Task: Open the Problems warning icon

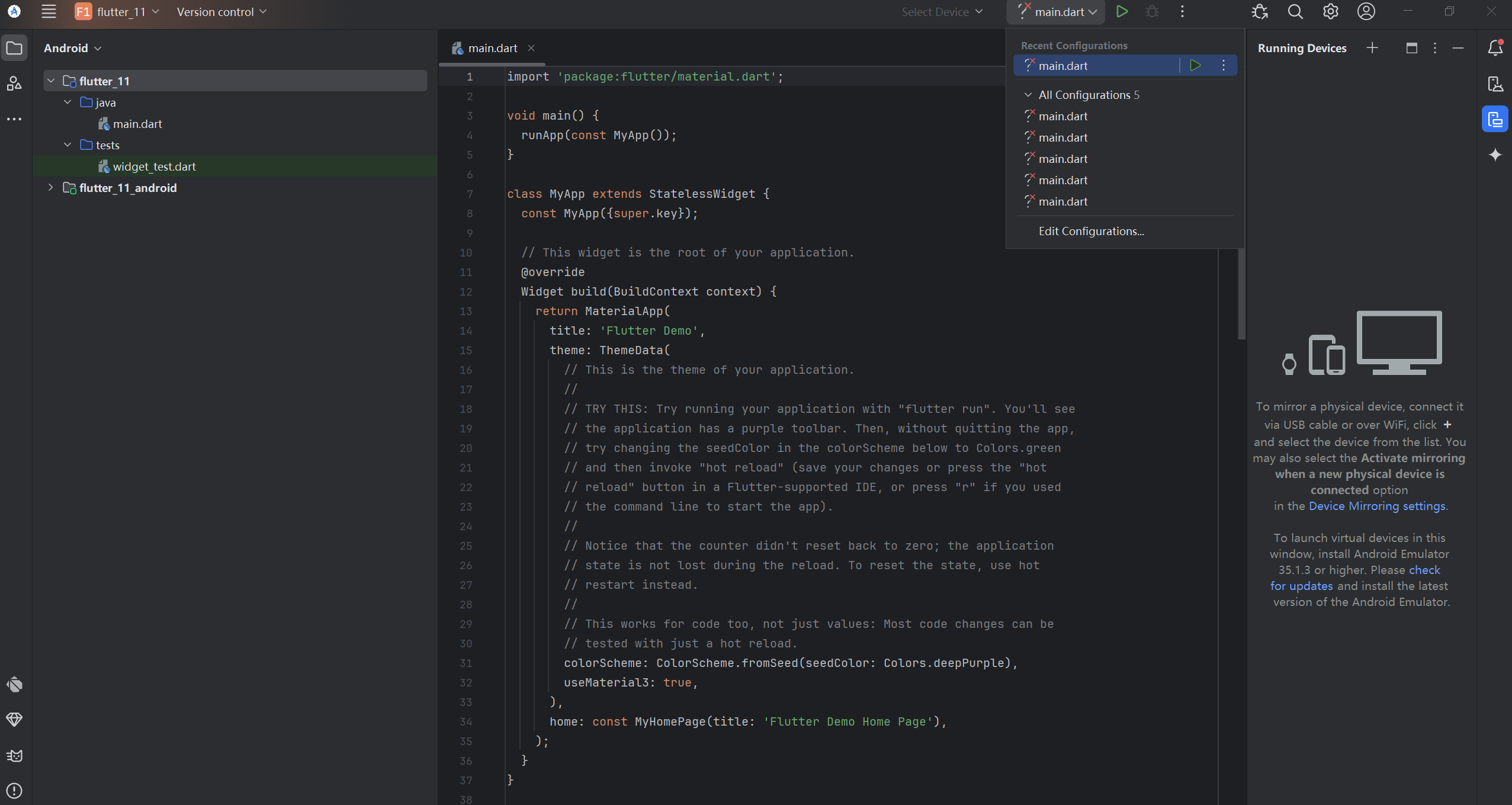Action: 14,791
